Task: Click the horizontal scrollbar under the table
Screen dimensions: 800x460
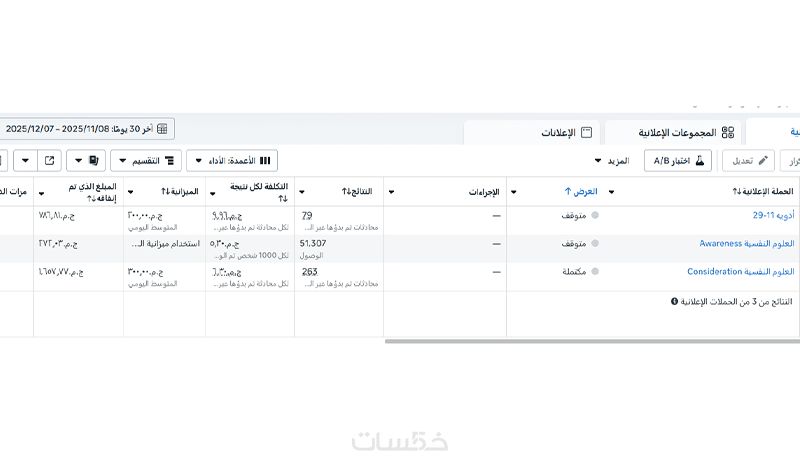Action: point(590,341)
